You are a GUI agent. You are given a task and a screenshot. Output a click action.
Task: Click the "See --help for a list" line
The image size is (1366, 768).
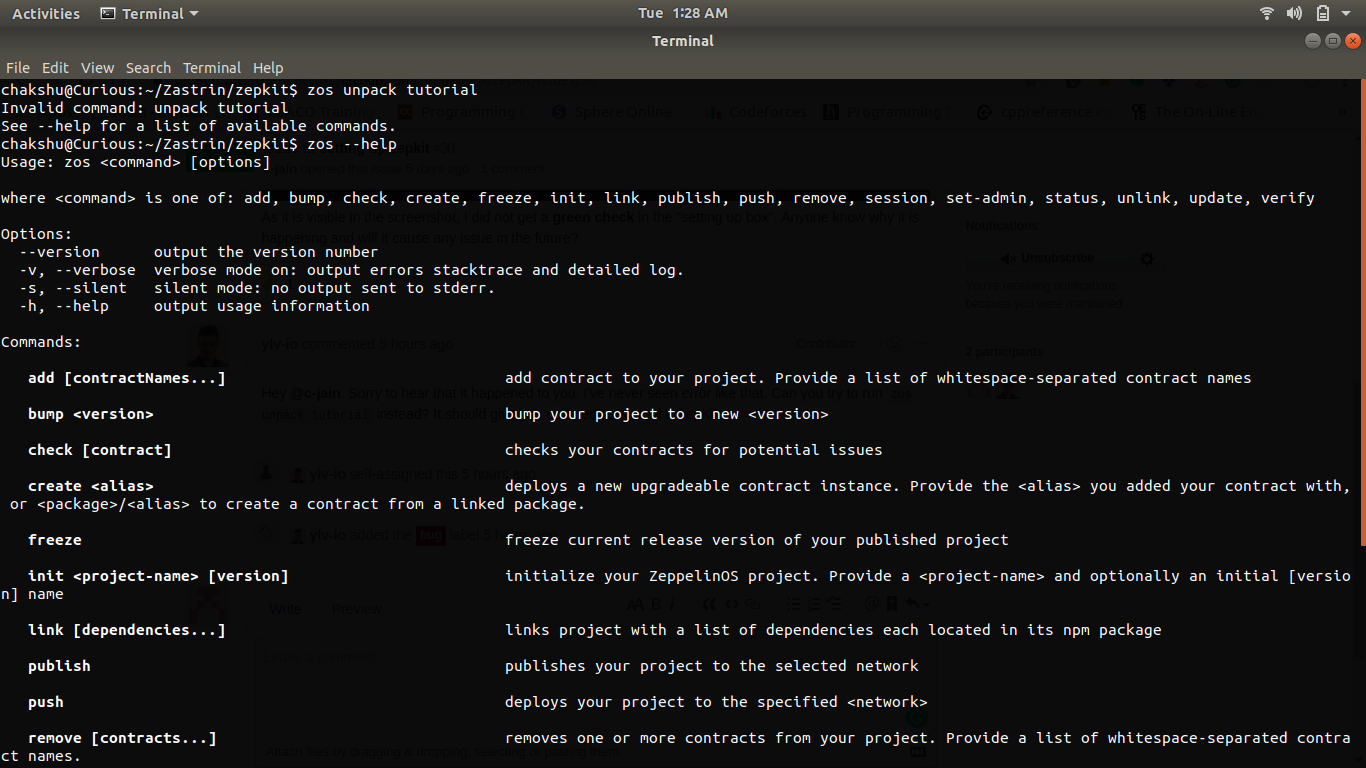199,126
